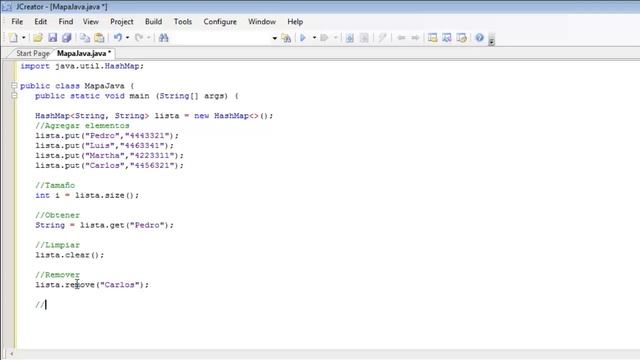Open the View menu

coord(91,22)
